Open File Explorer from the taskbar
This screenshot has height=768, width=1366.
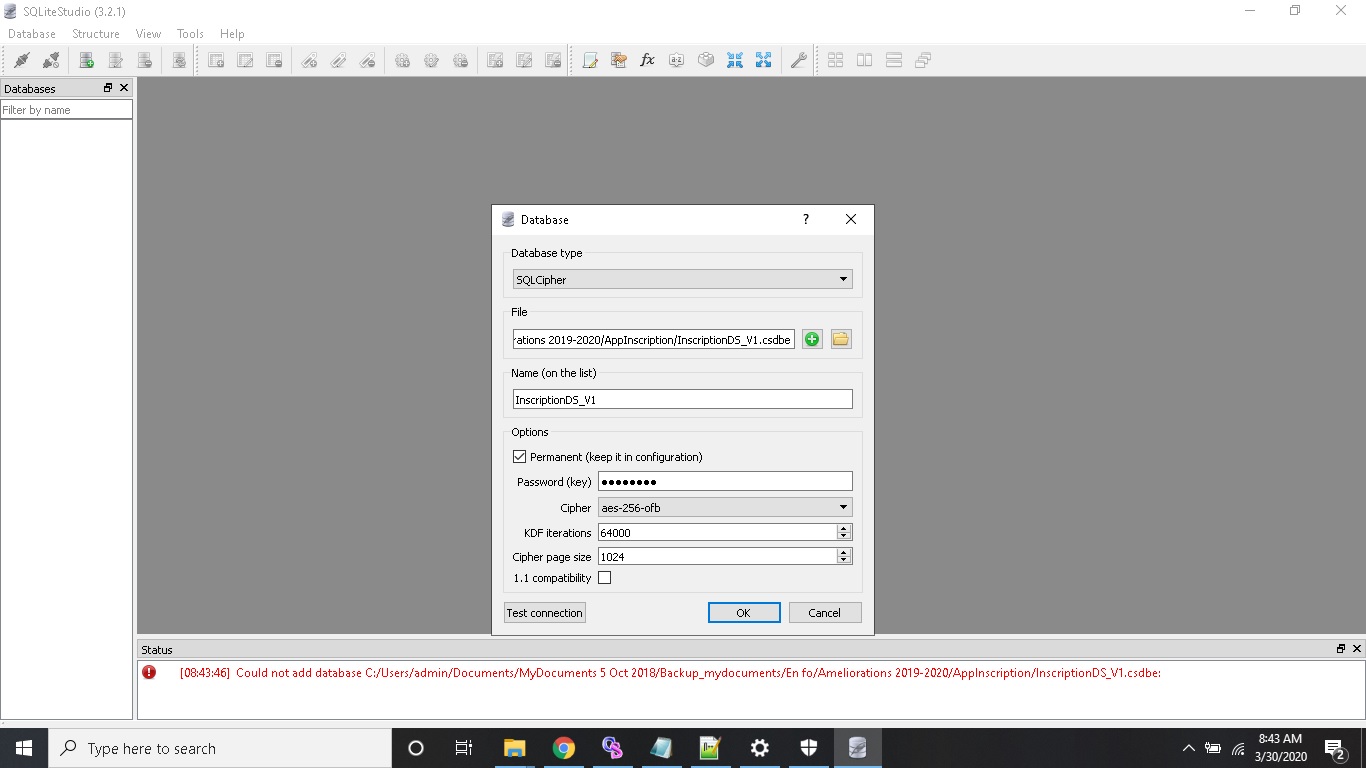515,748
